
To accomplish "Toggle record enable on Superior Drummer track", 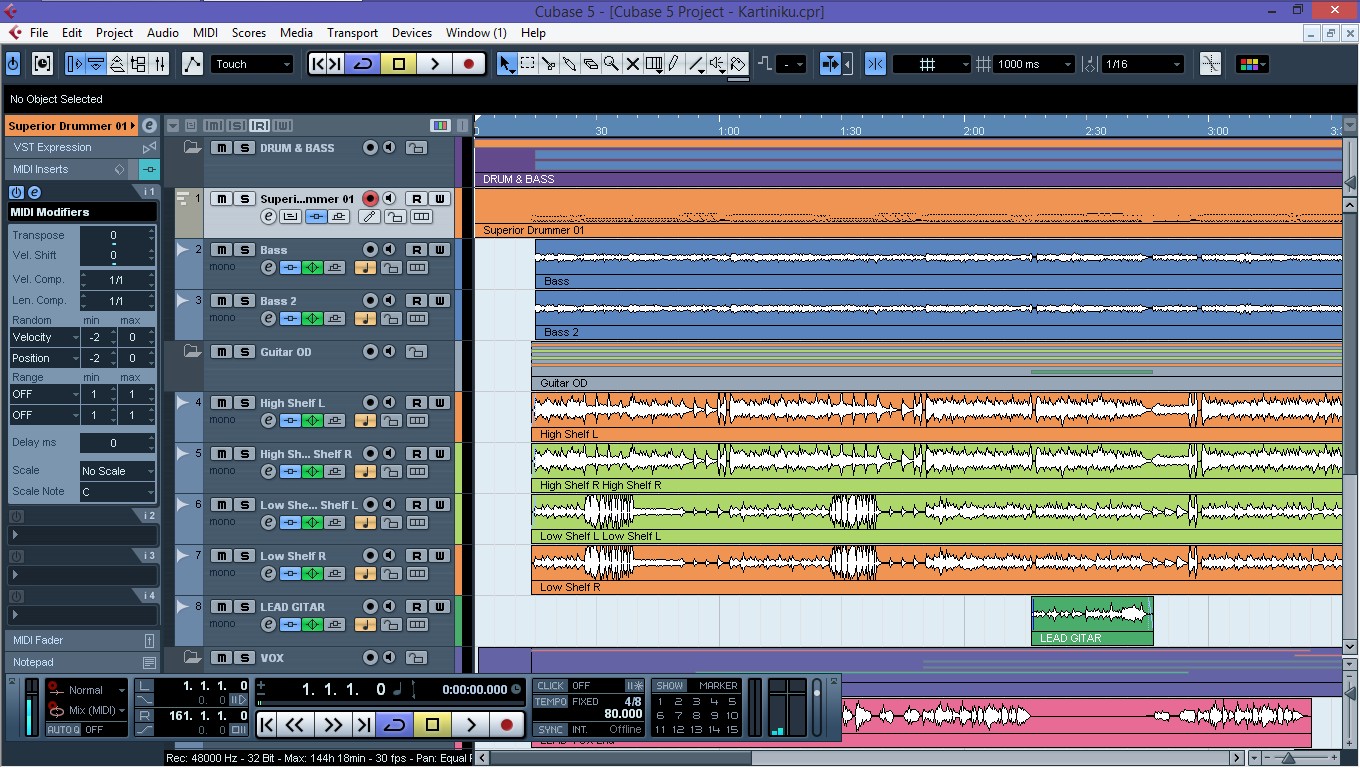I will (x=370, y=199).
